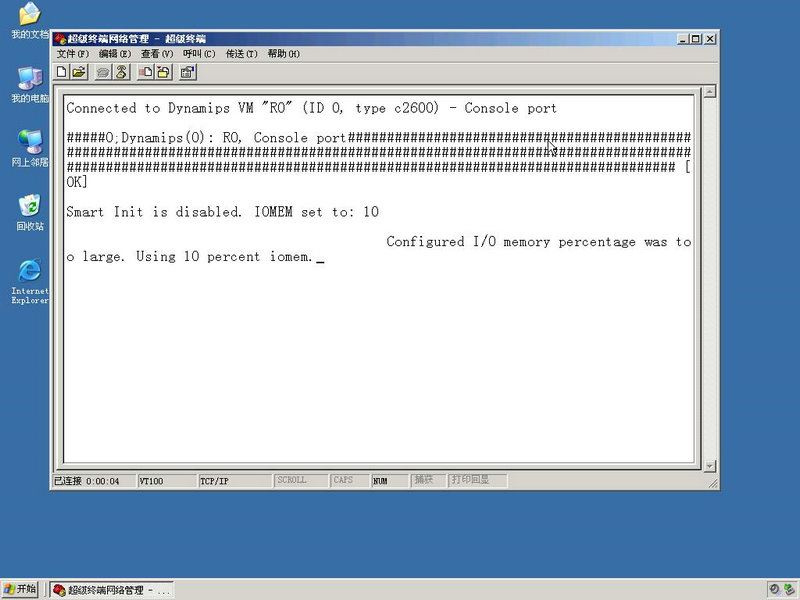Viewport: 800px width, 600px height.
Task: Close the HyperTerminal window
Action: pos(710,39)
